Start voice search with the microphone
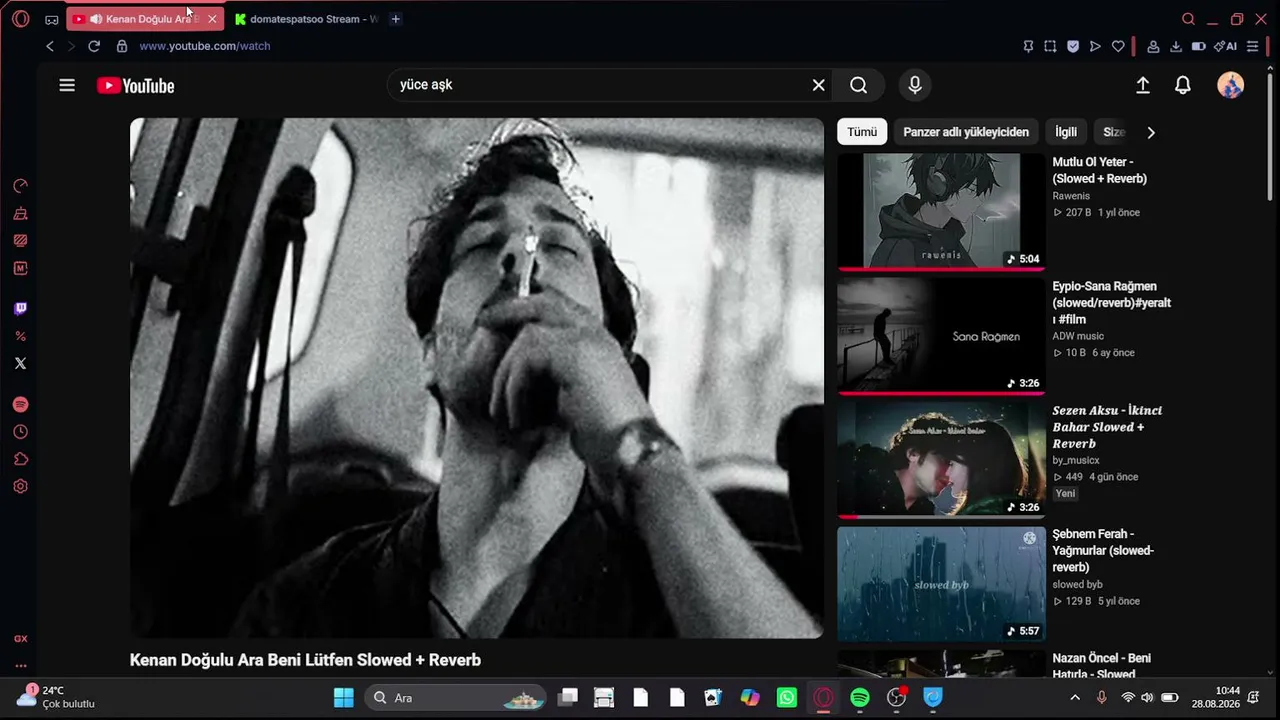 pos(915,85)
